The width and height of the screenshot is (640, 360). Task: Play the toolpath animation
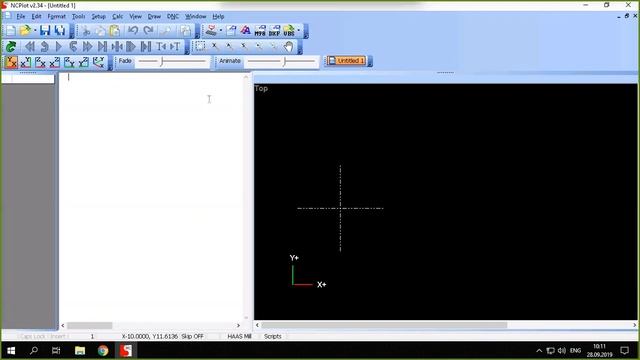tap(58, 47)
